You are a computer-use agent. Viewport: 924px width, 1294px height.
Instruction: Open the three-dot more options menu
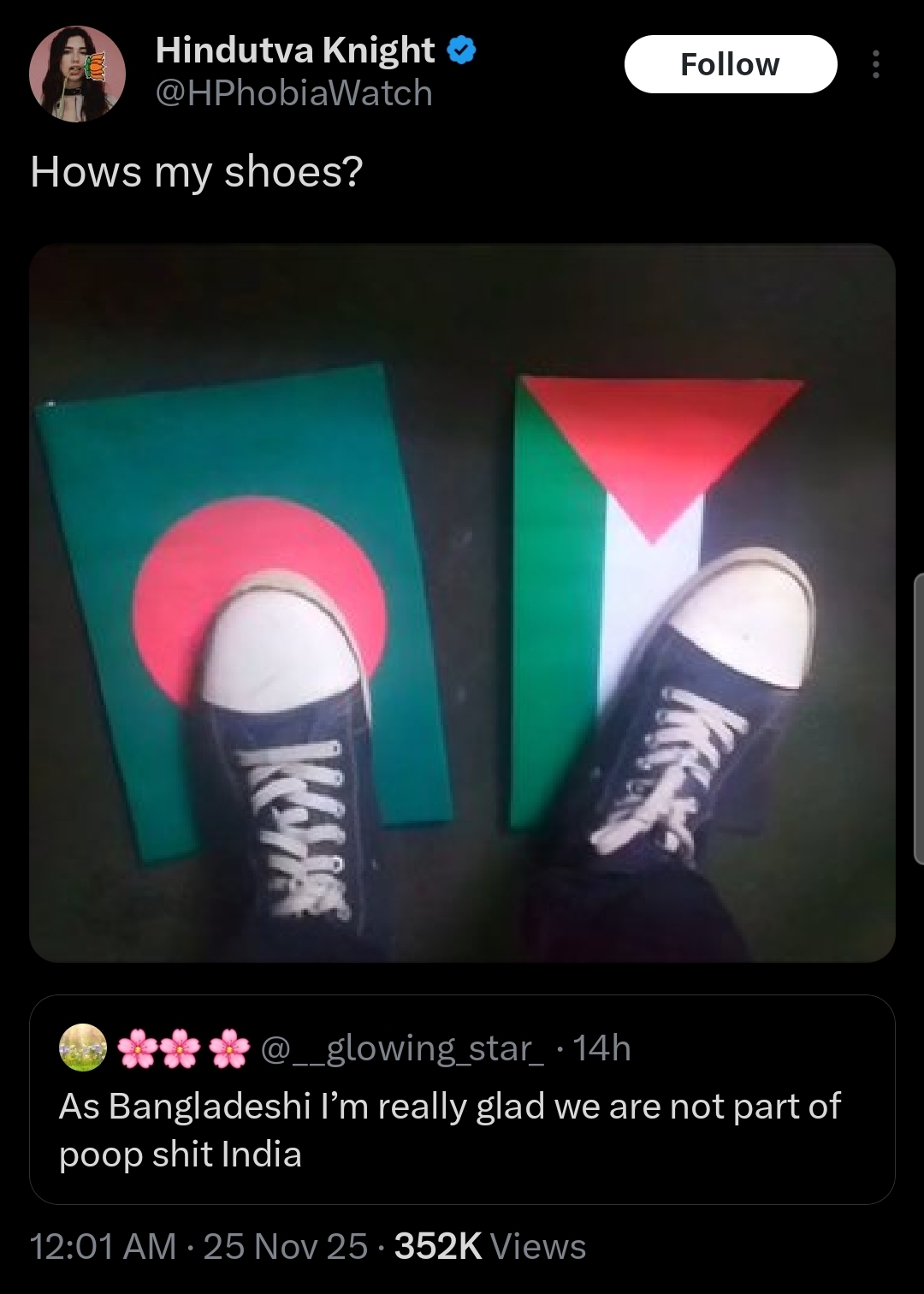click(874, 64)
